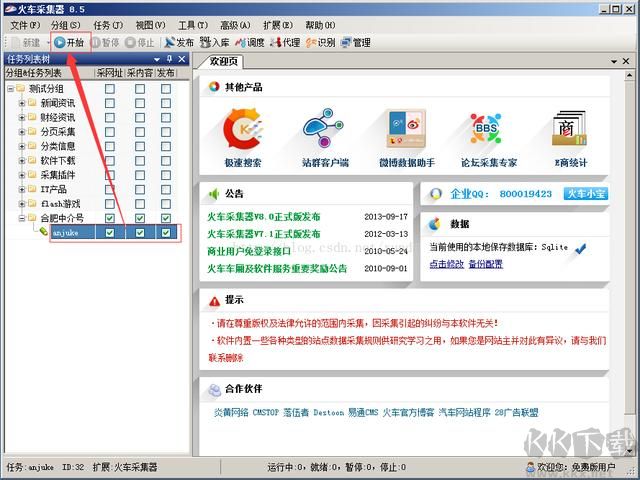Select the 欢迎页 tab
Viewport: 640px width, 480px height.
[223, 61]
